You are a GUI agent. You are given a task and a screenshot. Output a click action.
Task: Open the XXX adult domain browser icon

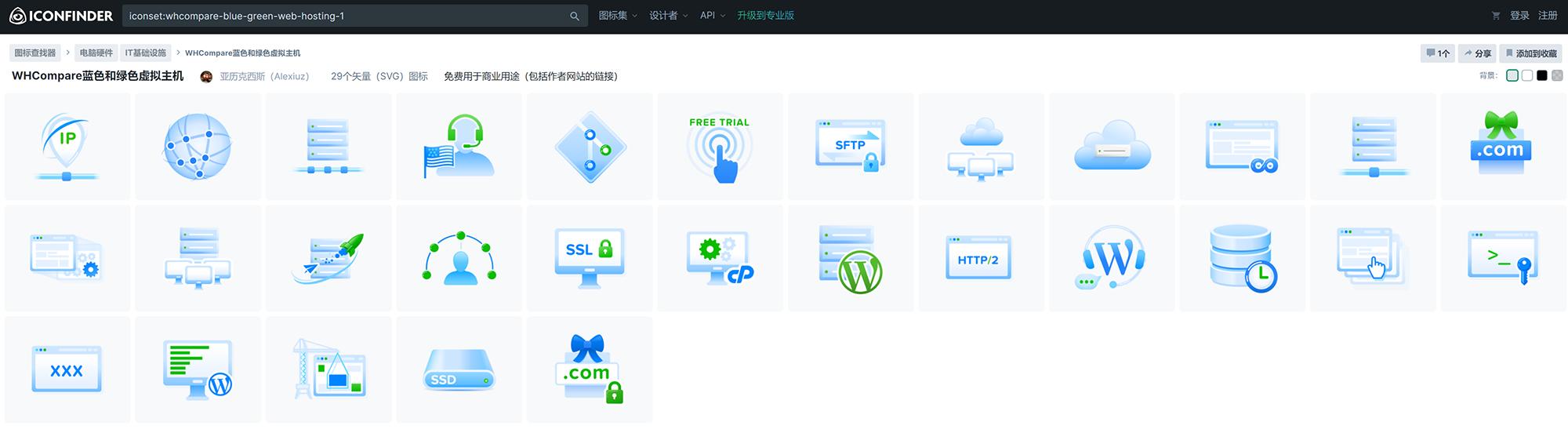tap(67, 369)
